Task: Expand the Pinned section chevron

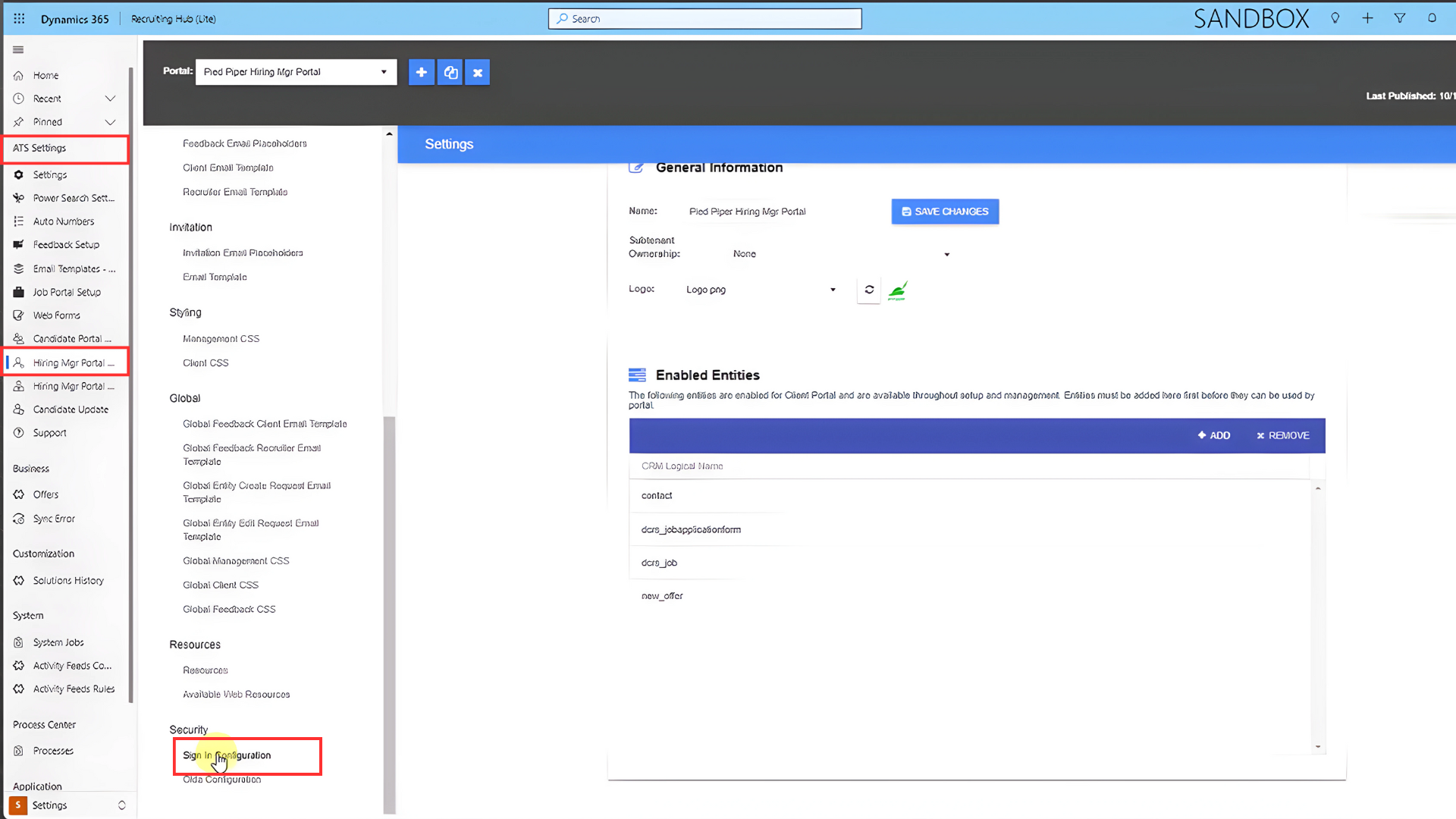Action: coord(111,123)
